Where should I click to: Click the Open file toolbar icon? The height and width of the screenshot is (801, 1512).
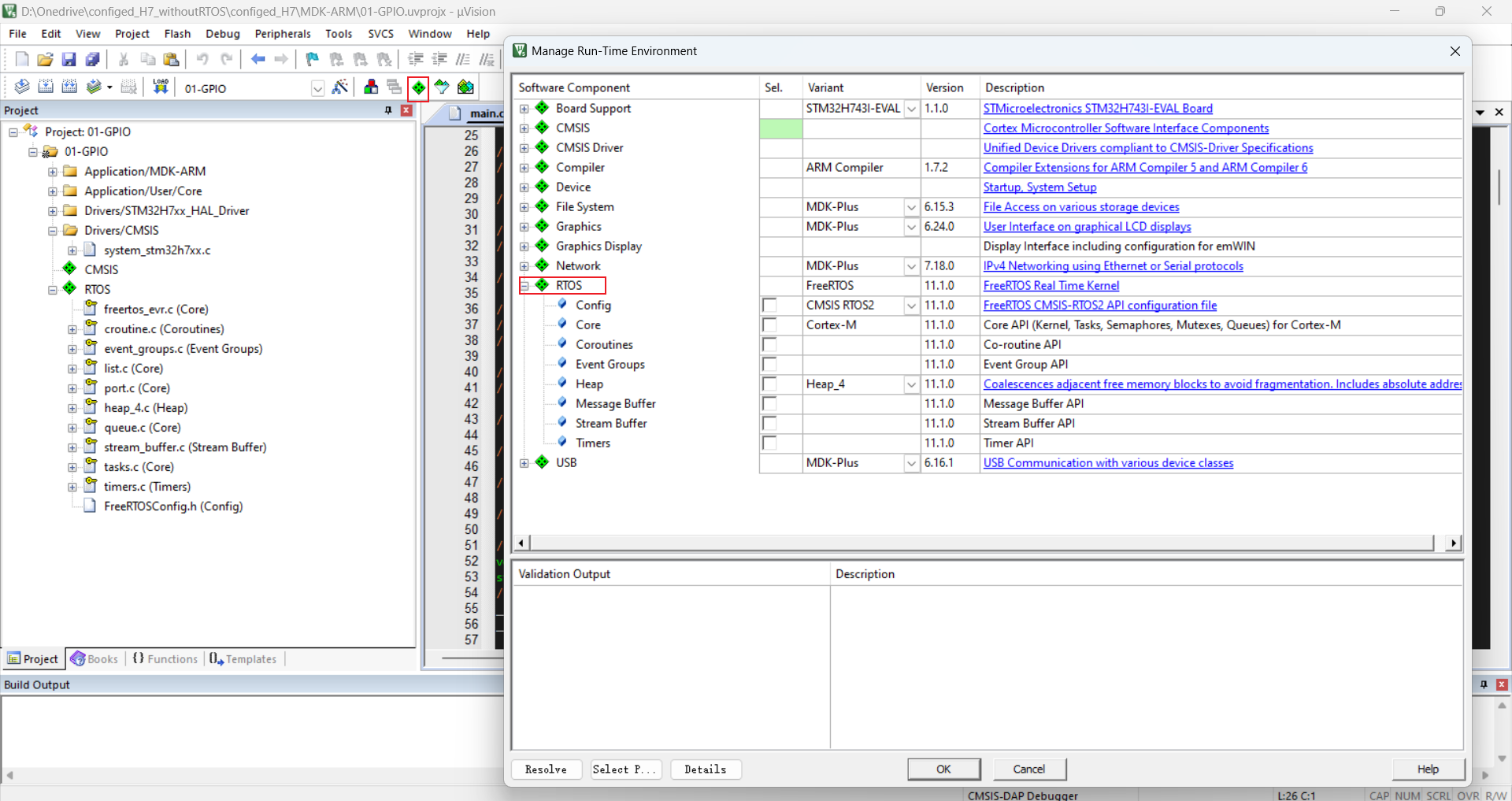(45, 59)
